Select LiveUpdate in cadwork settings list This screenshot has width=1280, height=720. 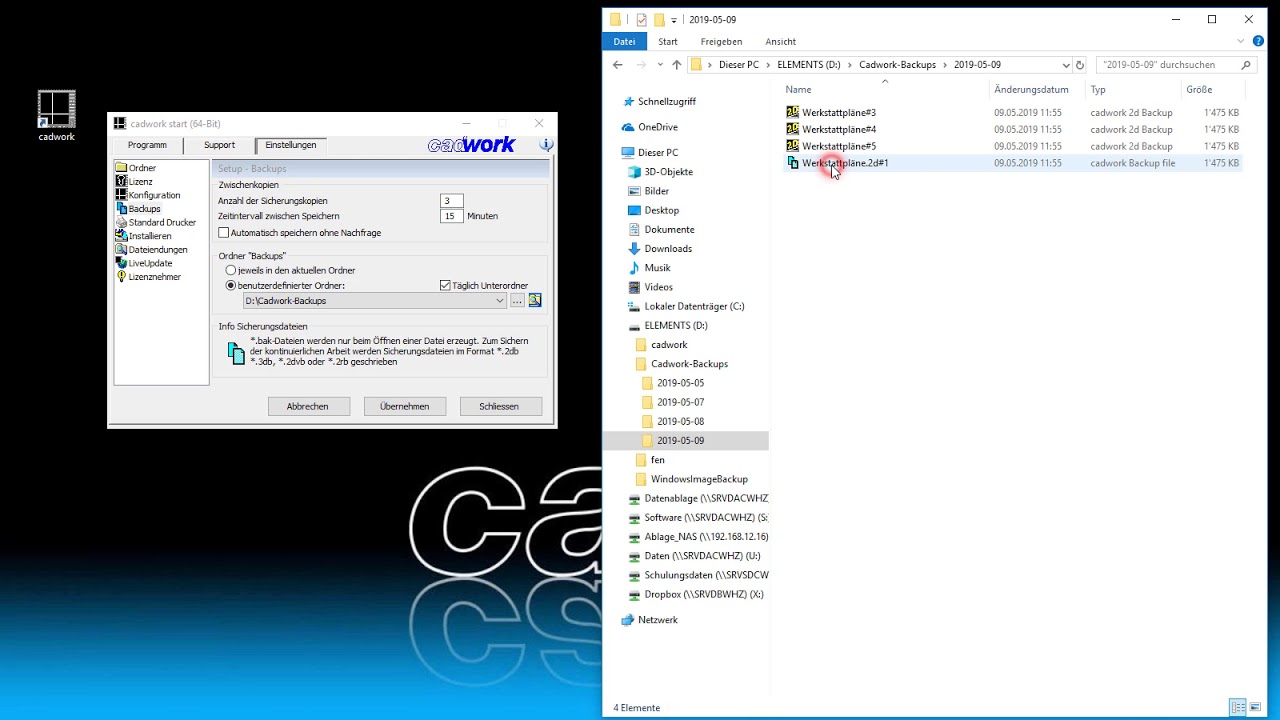click(144, 263)
